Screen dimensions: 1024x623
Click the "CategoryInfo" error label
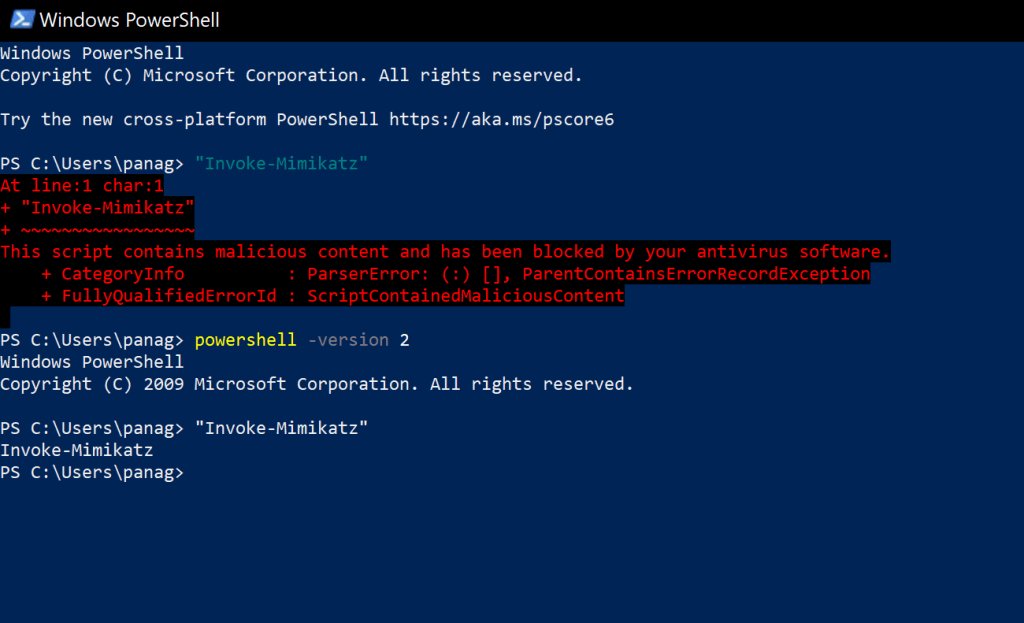(123, 273)
